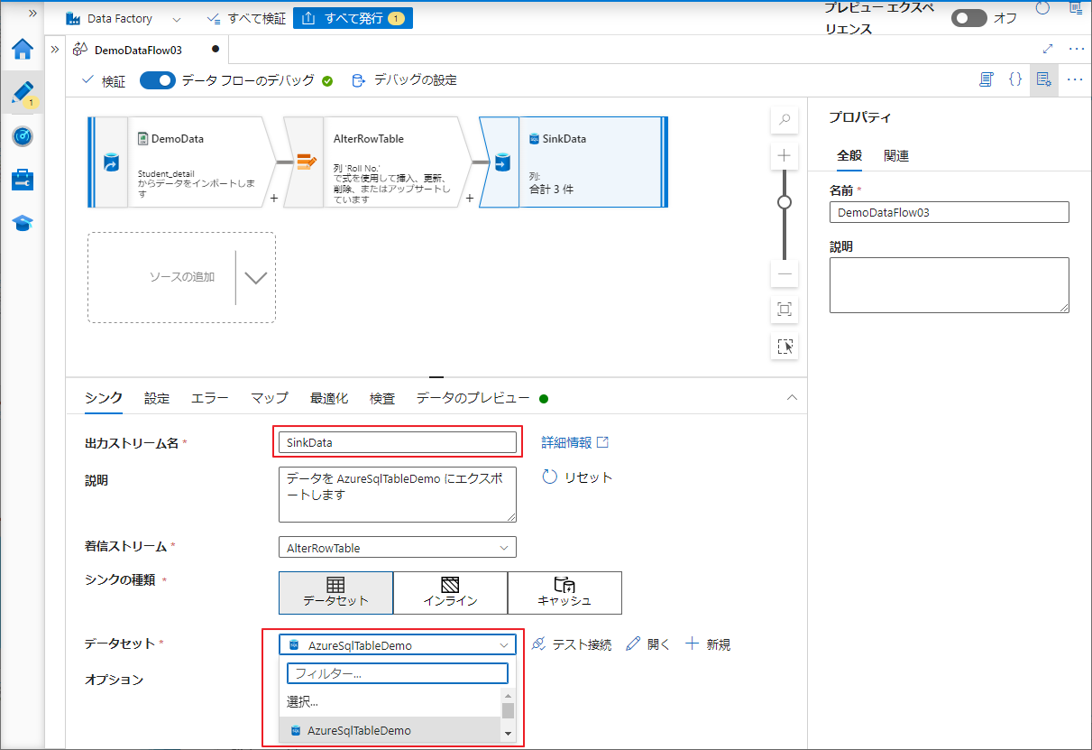Click the sink database icon on SinkData

(502, 162)
